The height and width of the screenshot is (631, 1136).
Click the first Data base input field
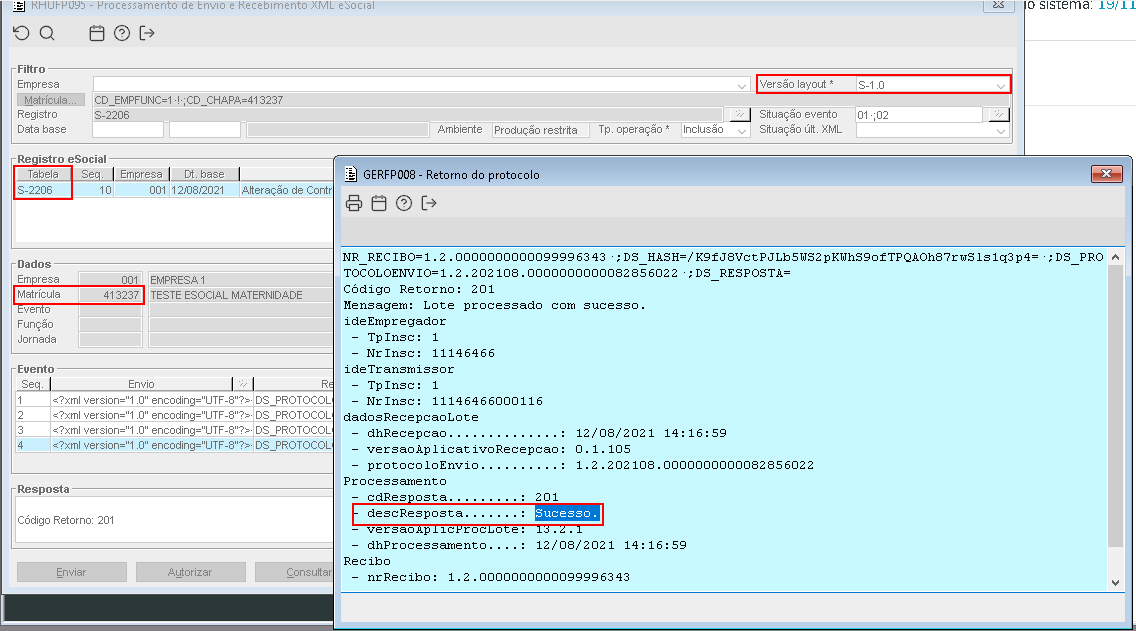click(128, 130)
